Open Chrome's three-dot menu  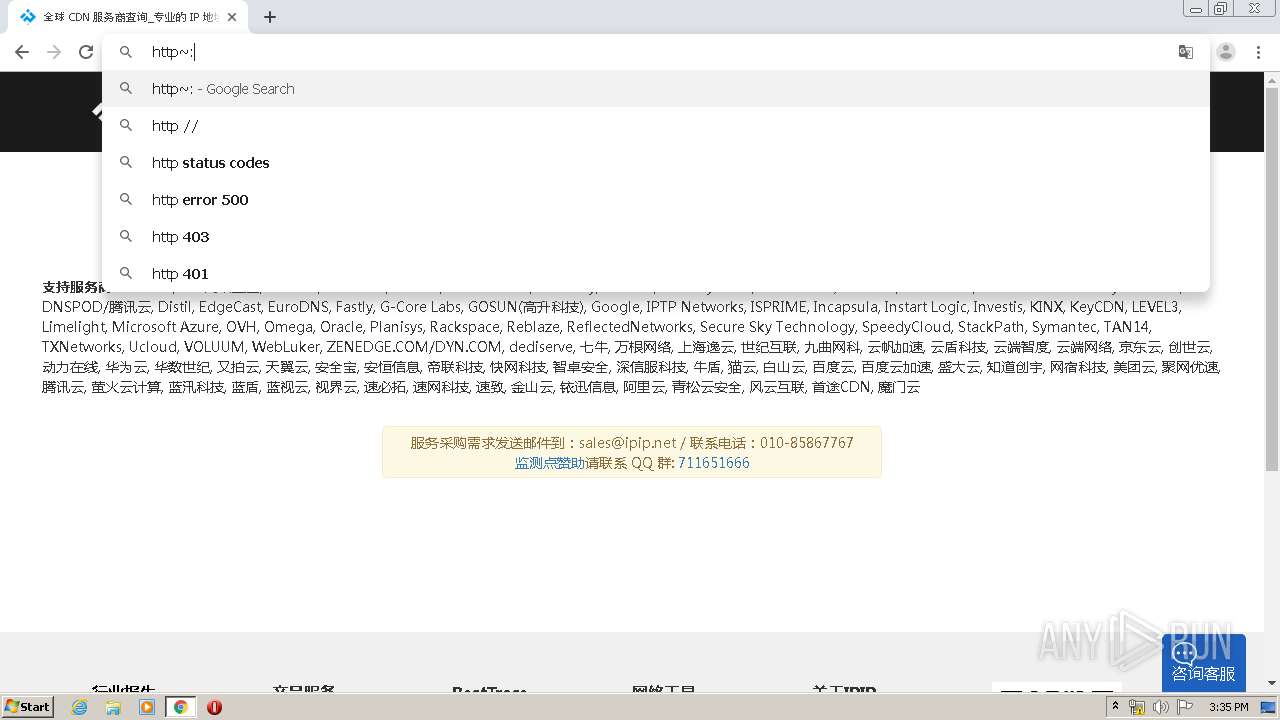coord(1259,52)
